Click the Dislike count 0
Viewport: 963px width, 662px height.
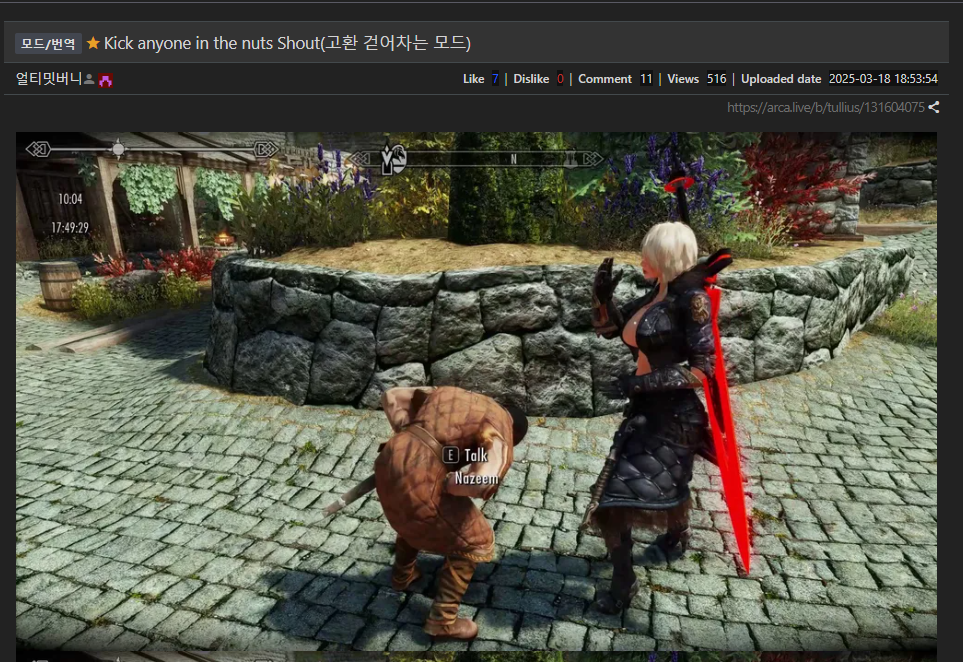pos(560,79)
